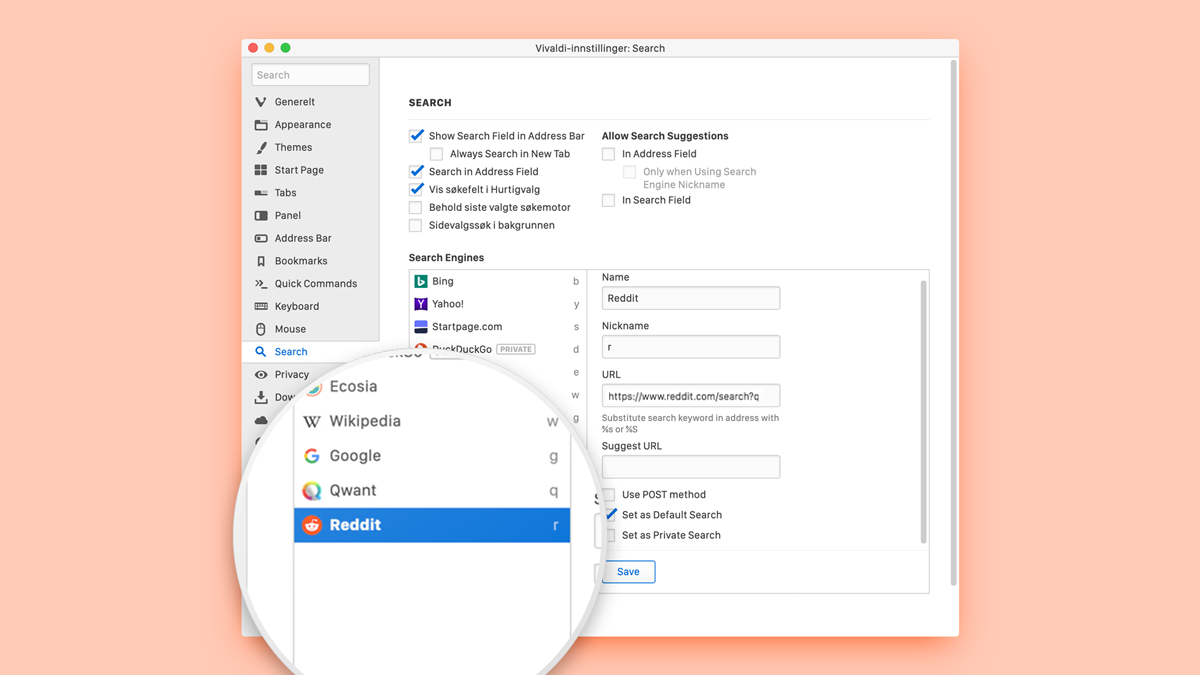Screen dimensions: 1200x675
Task: Click the search engine details scrollbar
Action: 923,412
